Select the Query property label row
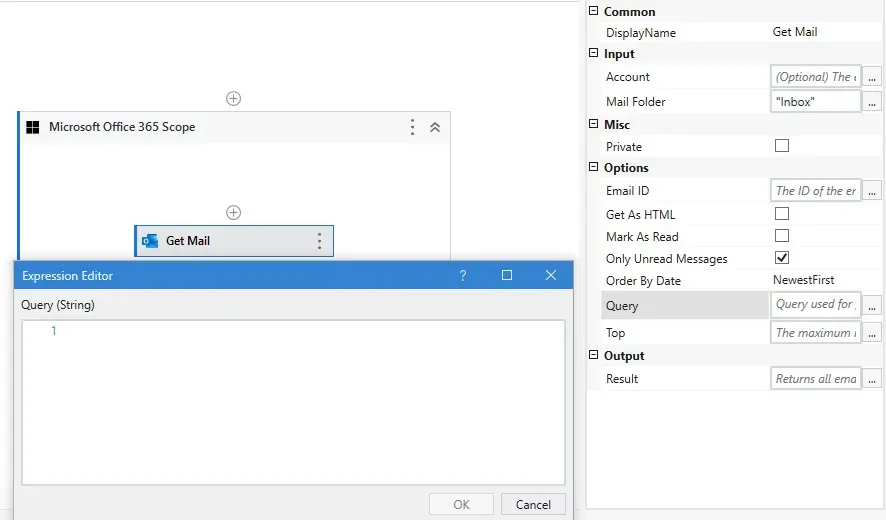The width and height of the screenshot is (886, 520). (x=684, y=305)
